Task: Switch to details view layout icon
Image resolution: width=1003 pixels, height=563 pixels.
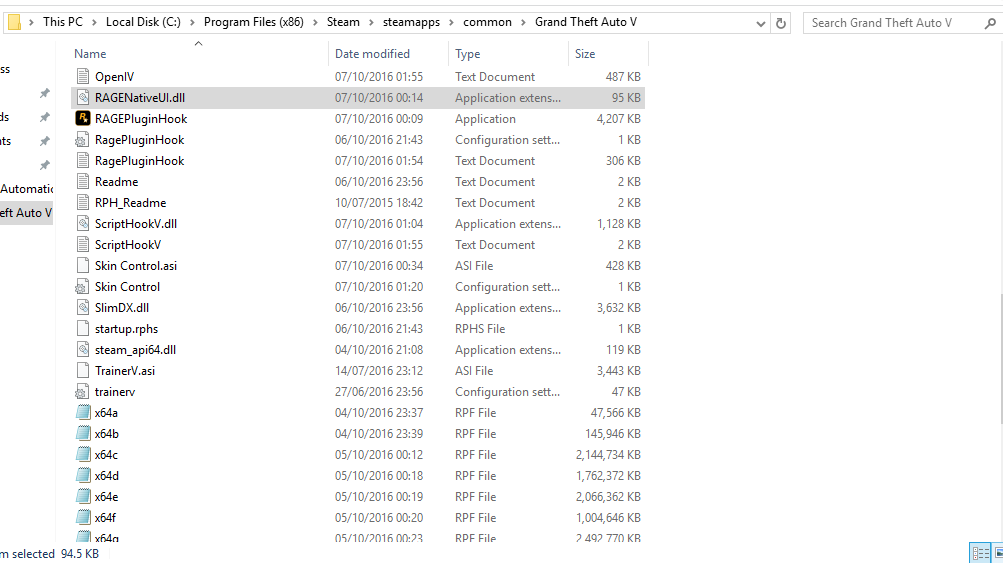Action: tap(980, 553)
